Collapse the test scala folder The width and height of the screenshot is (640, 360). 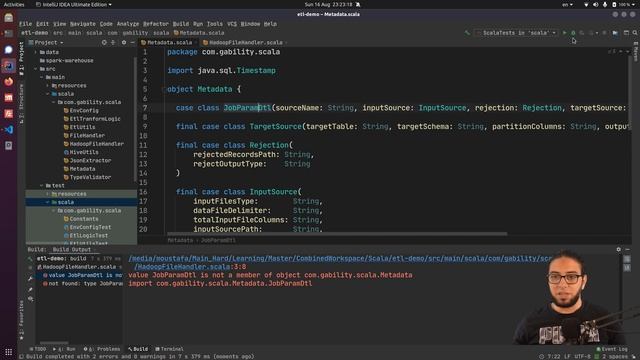(x=48, y=202)
